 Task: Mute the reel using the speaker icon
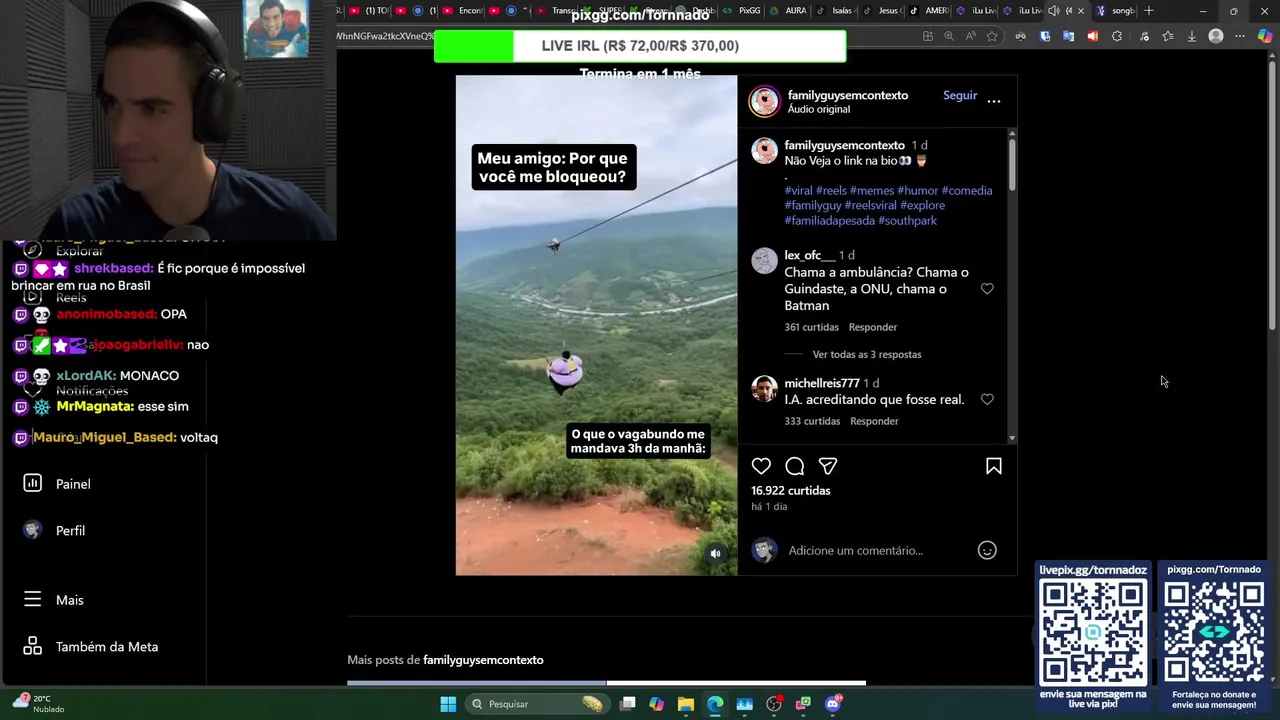click(715, 554)
